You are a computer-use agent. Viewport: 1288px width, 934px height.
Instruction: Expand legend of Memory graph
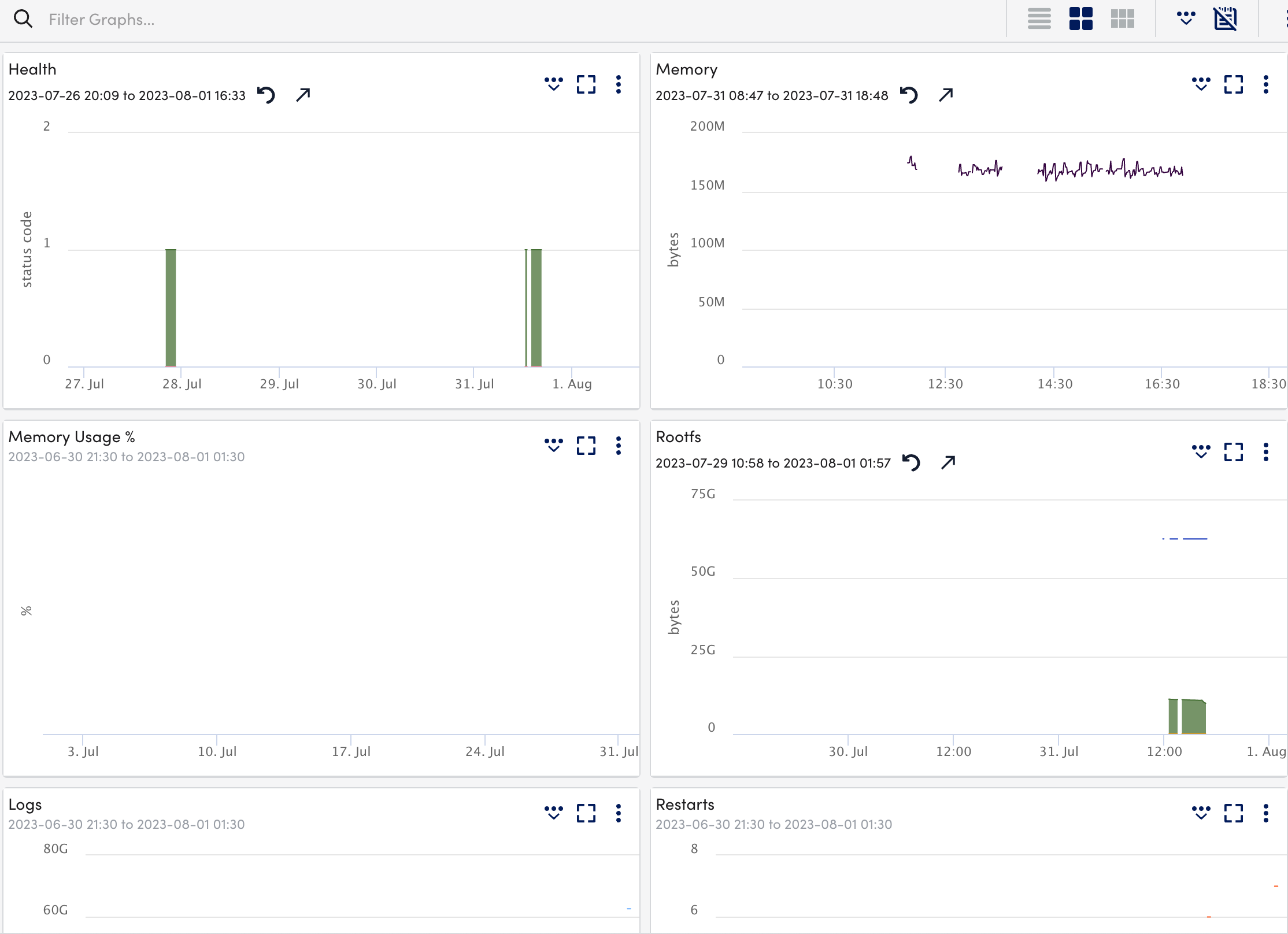click(x=1201, y=84)
